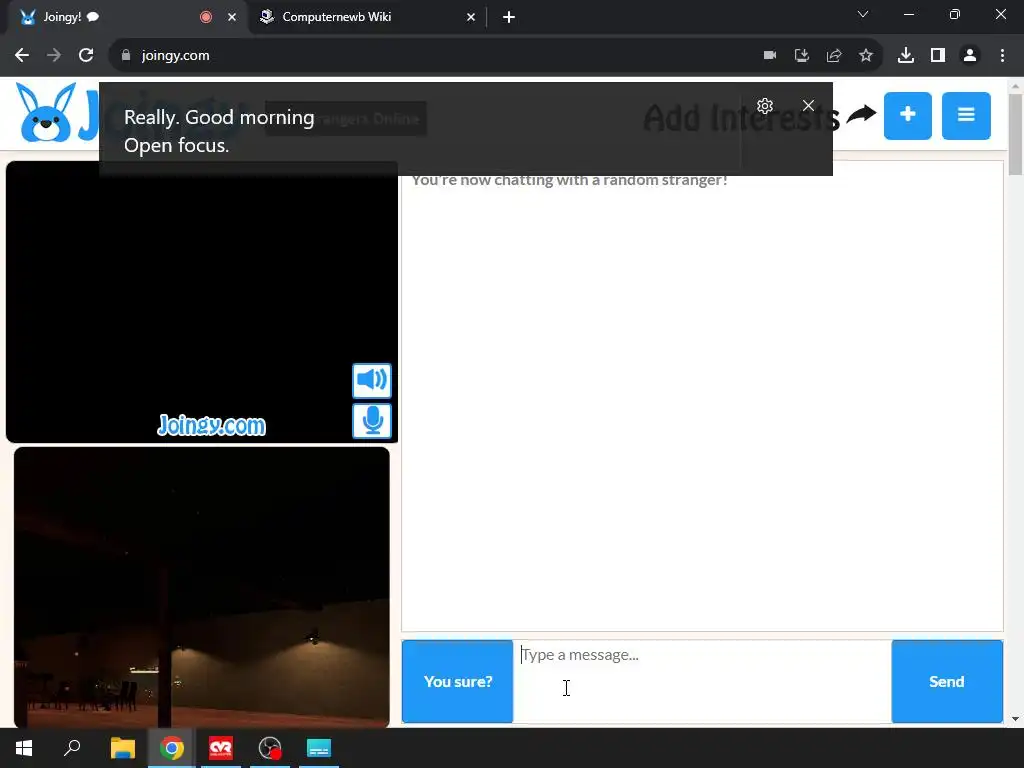Click the Joingy rabbit logo
The image size is (1024, 768).
click(x=46, y=112)
